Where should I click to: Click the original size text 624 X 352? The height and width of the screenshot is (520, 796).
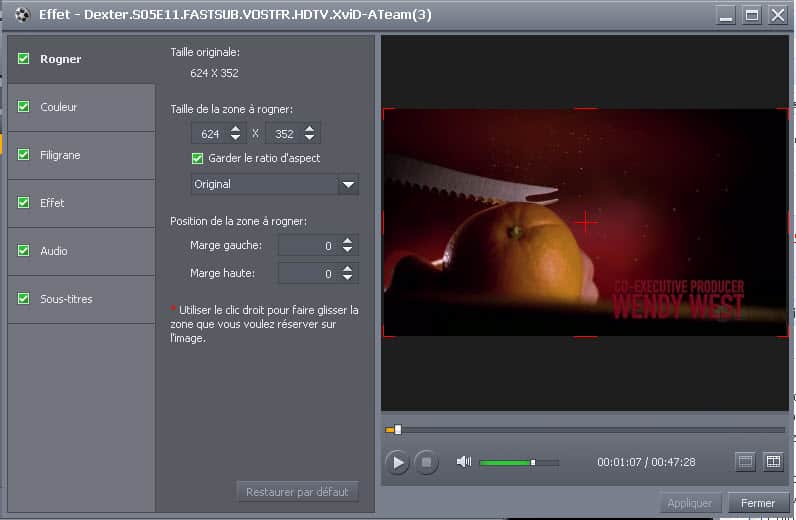click(x=214, y=73)
